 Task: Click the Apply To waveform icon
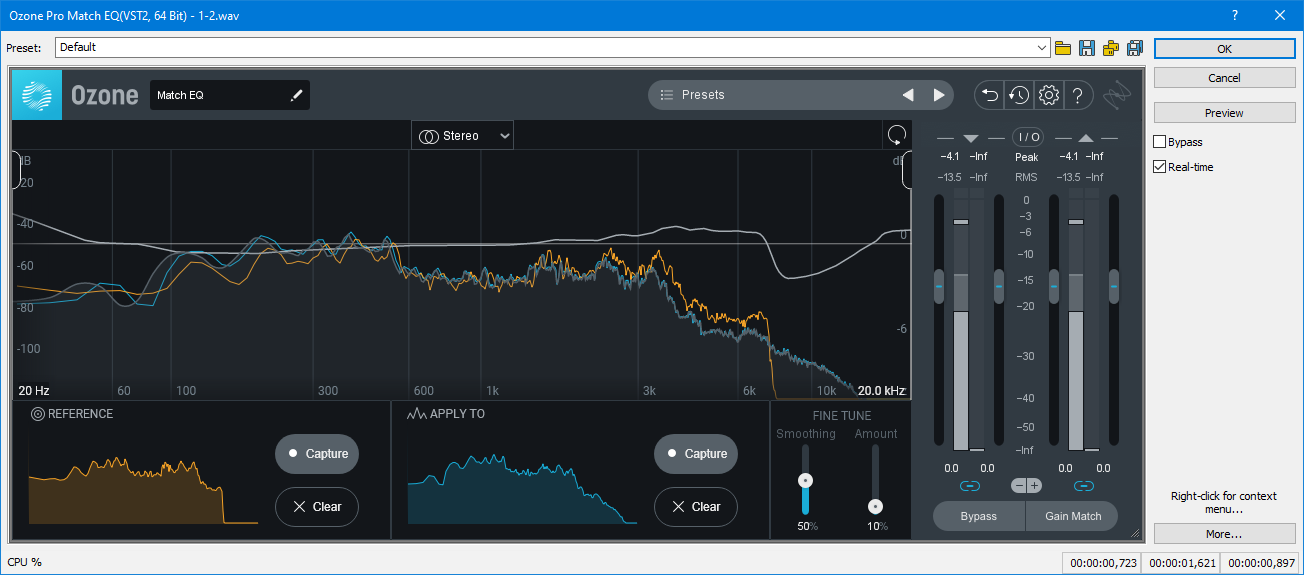point(416,414)
